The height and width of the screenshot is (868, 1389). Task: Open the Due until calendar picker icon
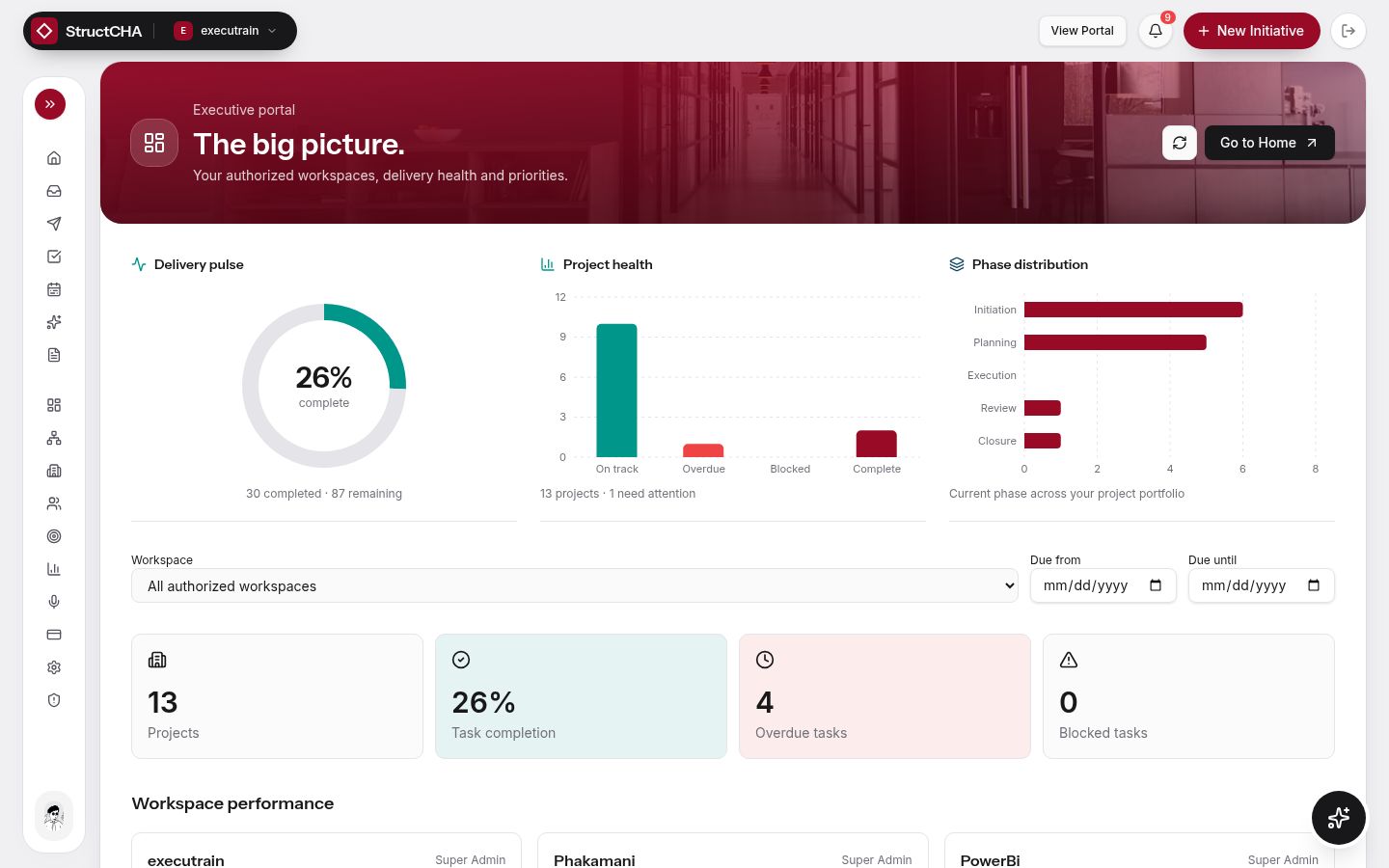coord(1314,585)
